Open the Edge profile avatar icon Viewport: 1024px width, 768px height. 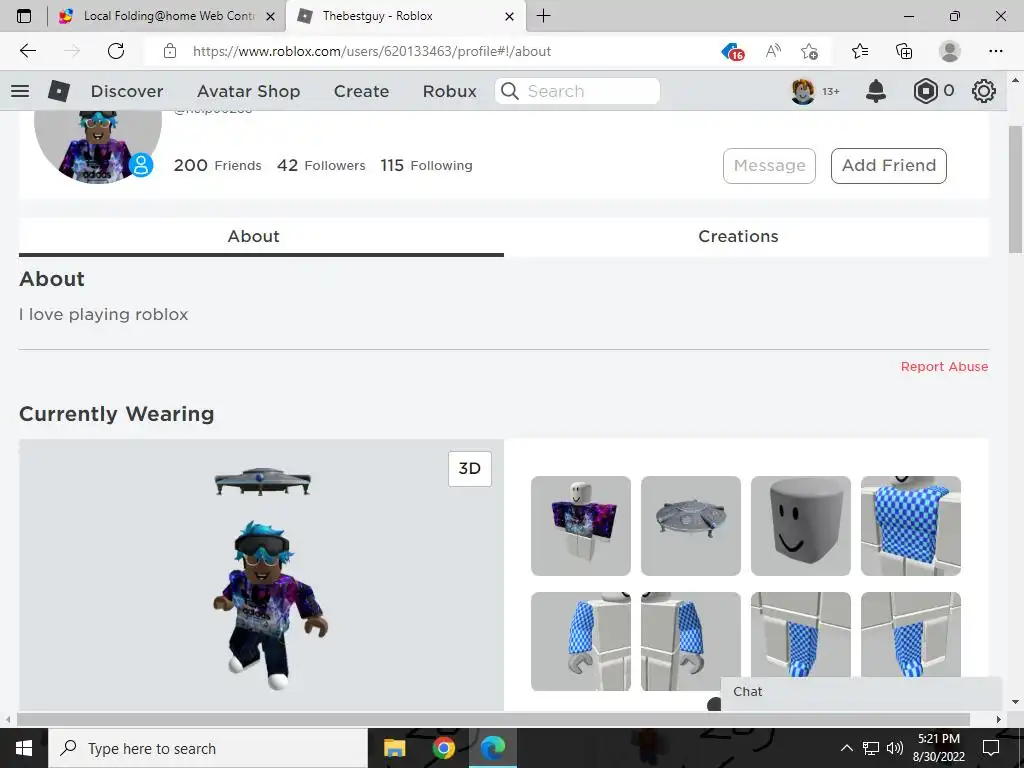tap(949, 51)
